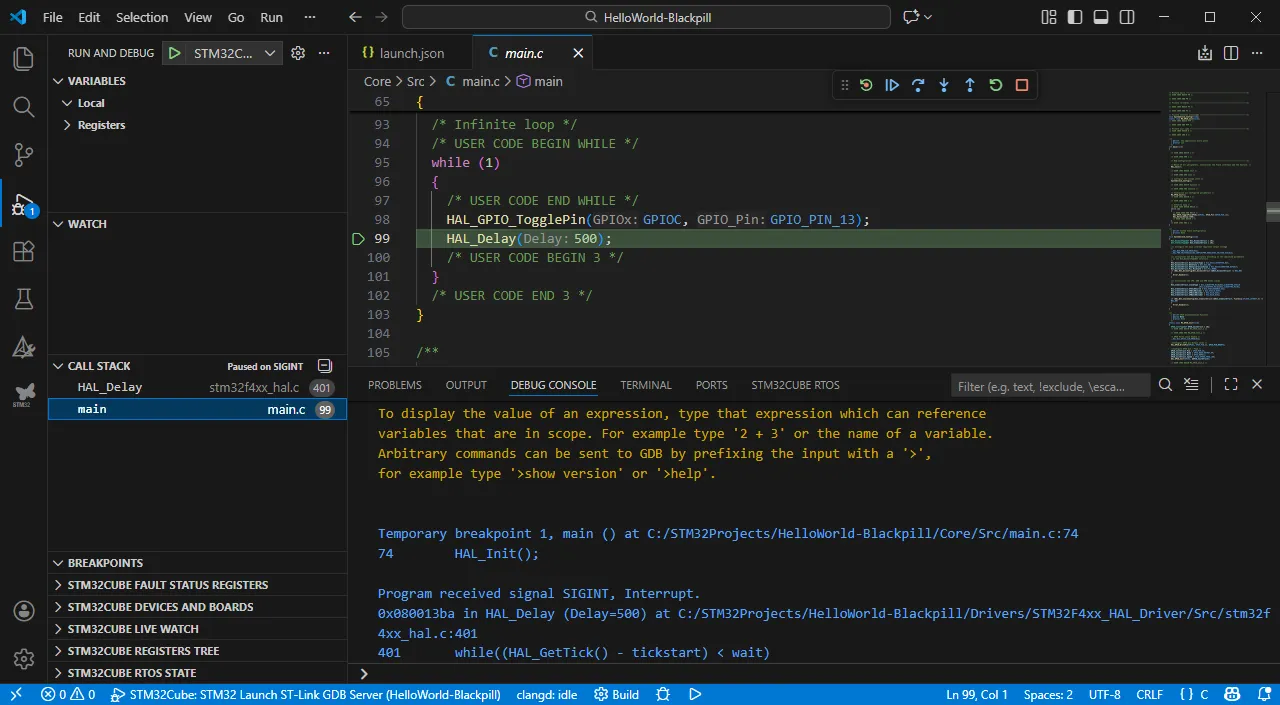Open the File menu

pyautogui.click(x=53, y=17)
